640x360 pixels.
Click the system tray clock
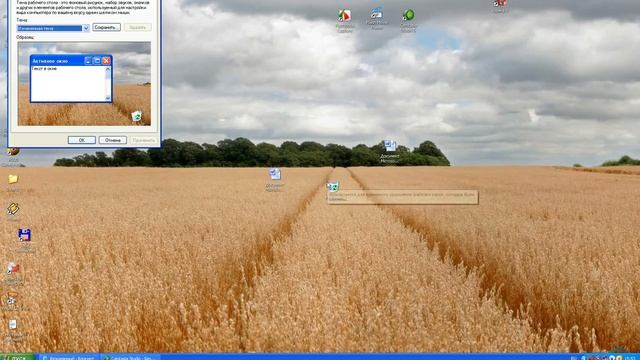coord(631,358)
